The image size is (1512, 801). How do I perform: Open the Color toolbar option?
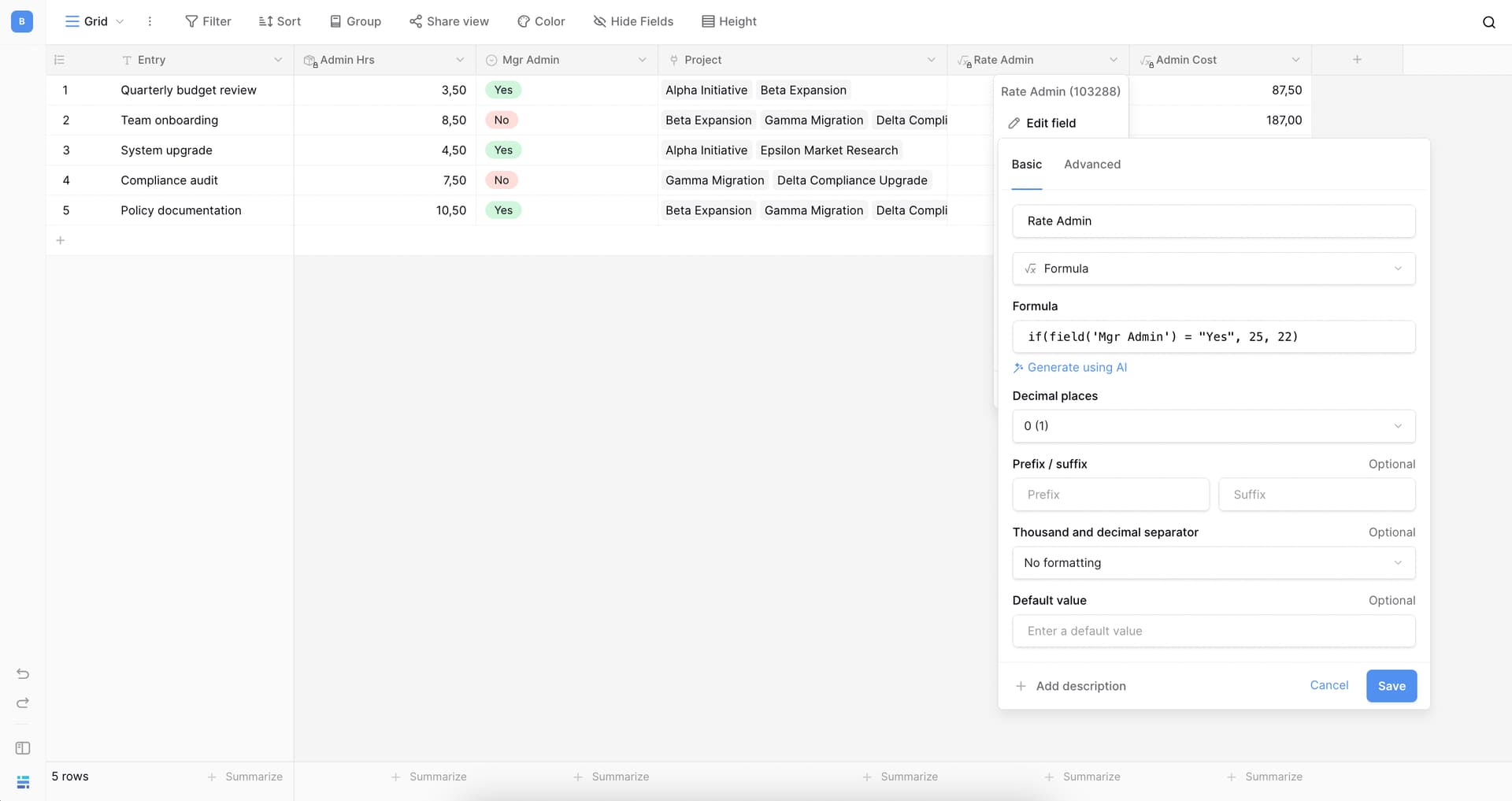[x=541, y=21]
